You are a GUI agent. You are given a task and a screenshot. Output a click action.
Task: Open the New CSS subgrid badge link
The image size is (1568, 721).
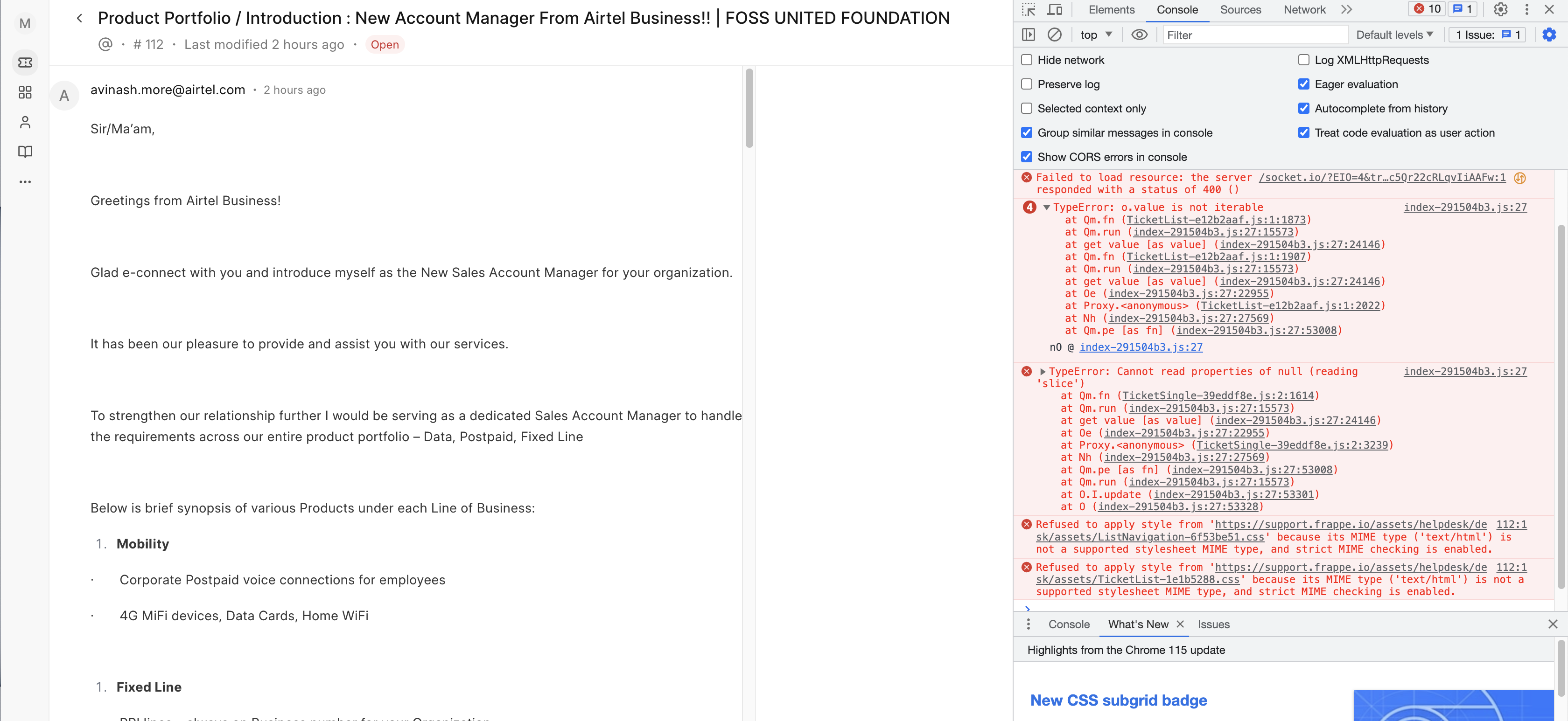[1118, 700]
